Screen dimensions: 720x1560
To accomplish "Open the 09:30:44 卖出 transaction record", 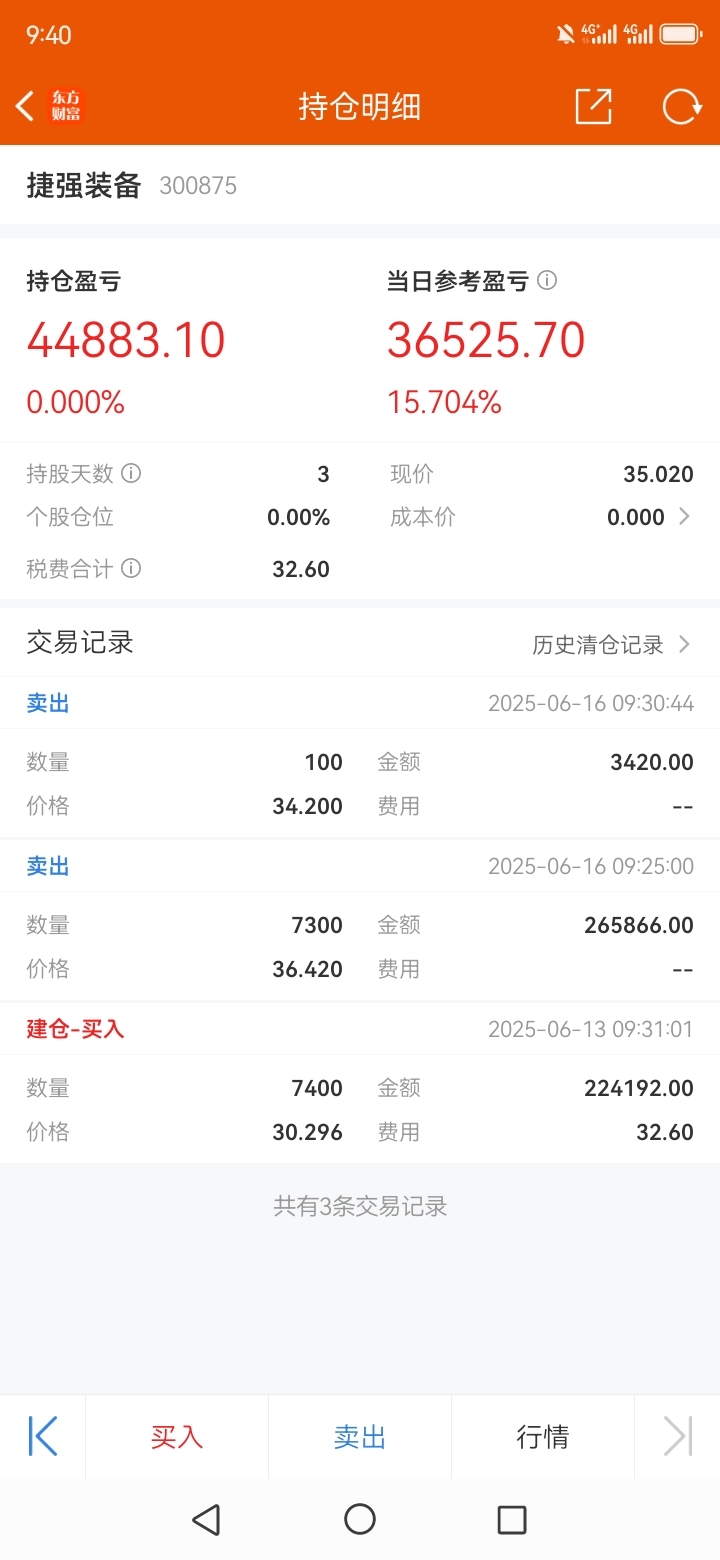I will (360, 757).
